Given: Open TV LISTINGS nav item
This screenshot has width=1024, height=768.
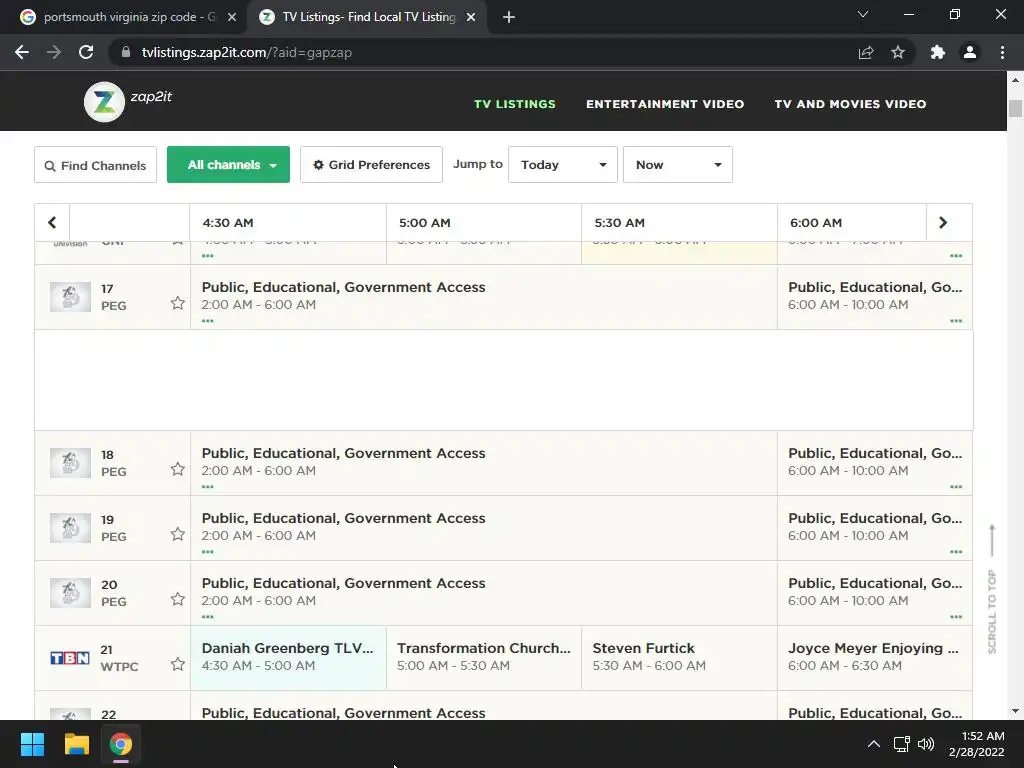Looking at the screenshot, I should pyautogui.click(x=515, y=104).
